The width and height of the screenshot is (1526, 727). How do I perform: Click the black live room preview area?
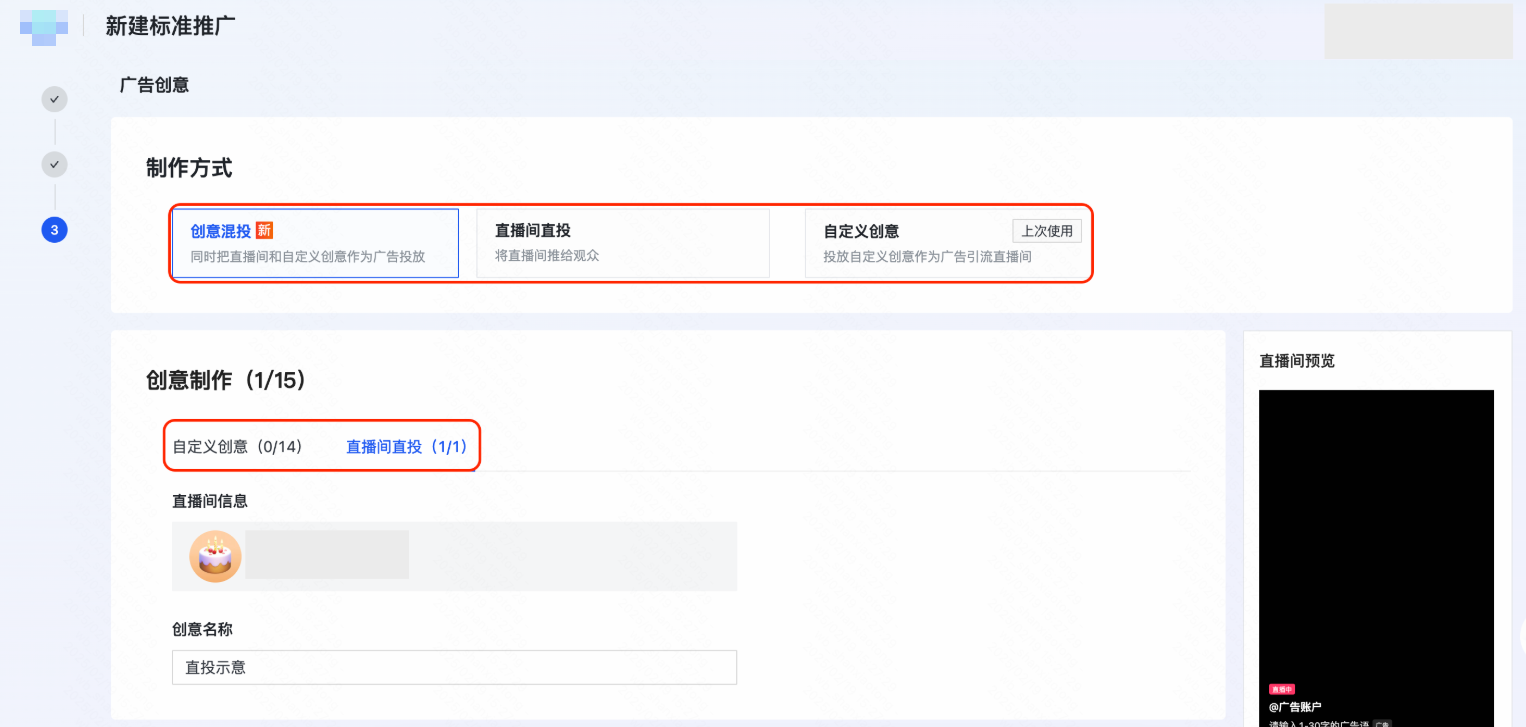(x=1375, y=530)
